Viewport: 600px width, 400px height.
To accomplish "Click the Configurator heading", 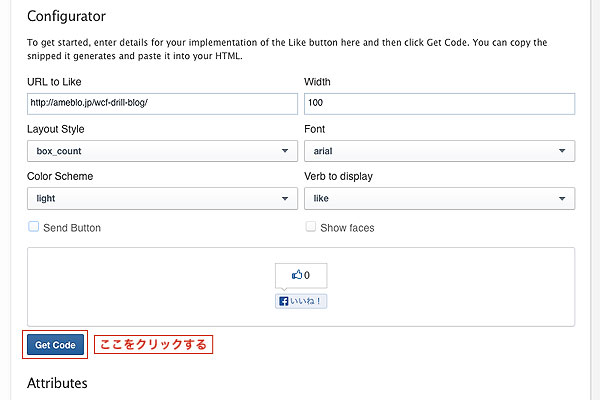I will tap(66, 16).
